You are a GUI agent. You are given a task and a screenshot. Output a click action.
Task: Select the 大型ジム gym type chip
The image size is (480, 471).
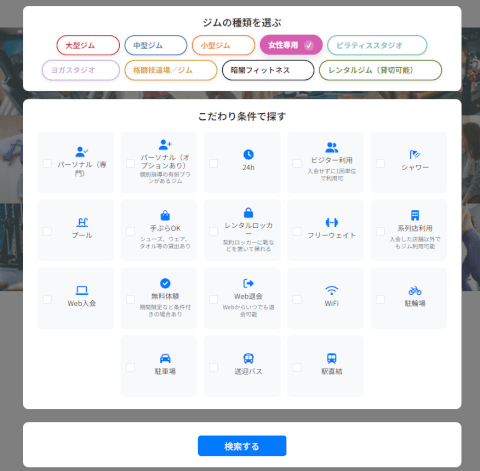[88, 45]
